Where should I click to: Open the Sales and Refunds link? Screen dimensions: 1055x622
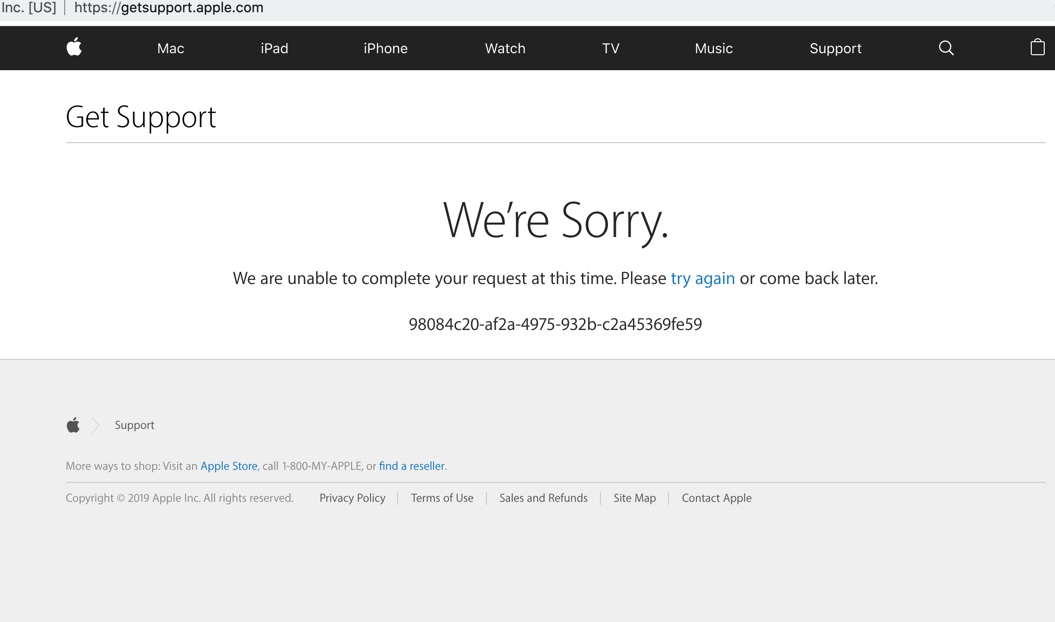pos(543,498)
